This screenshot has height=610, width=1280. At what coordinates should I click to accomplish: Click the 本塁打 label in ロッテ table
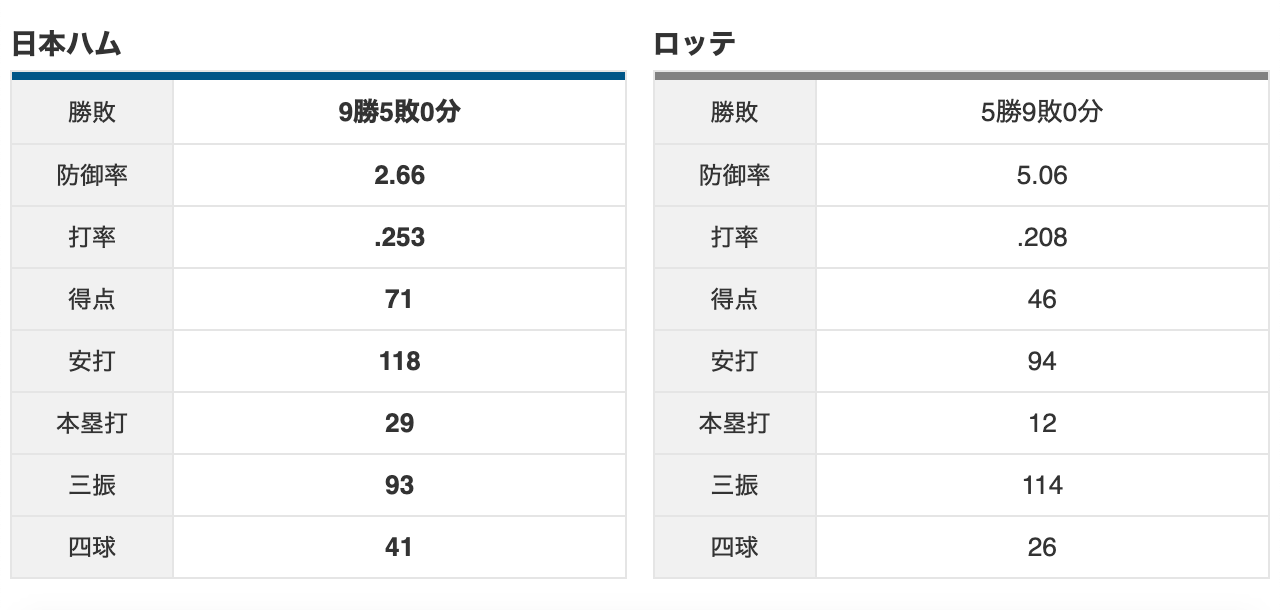[x=734, y=423]
